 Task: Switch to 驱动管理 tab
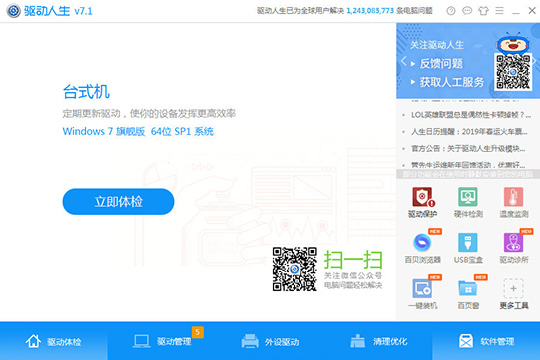tap(162, 341)
